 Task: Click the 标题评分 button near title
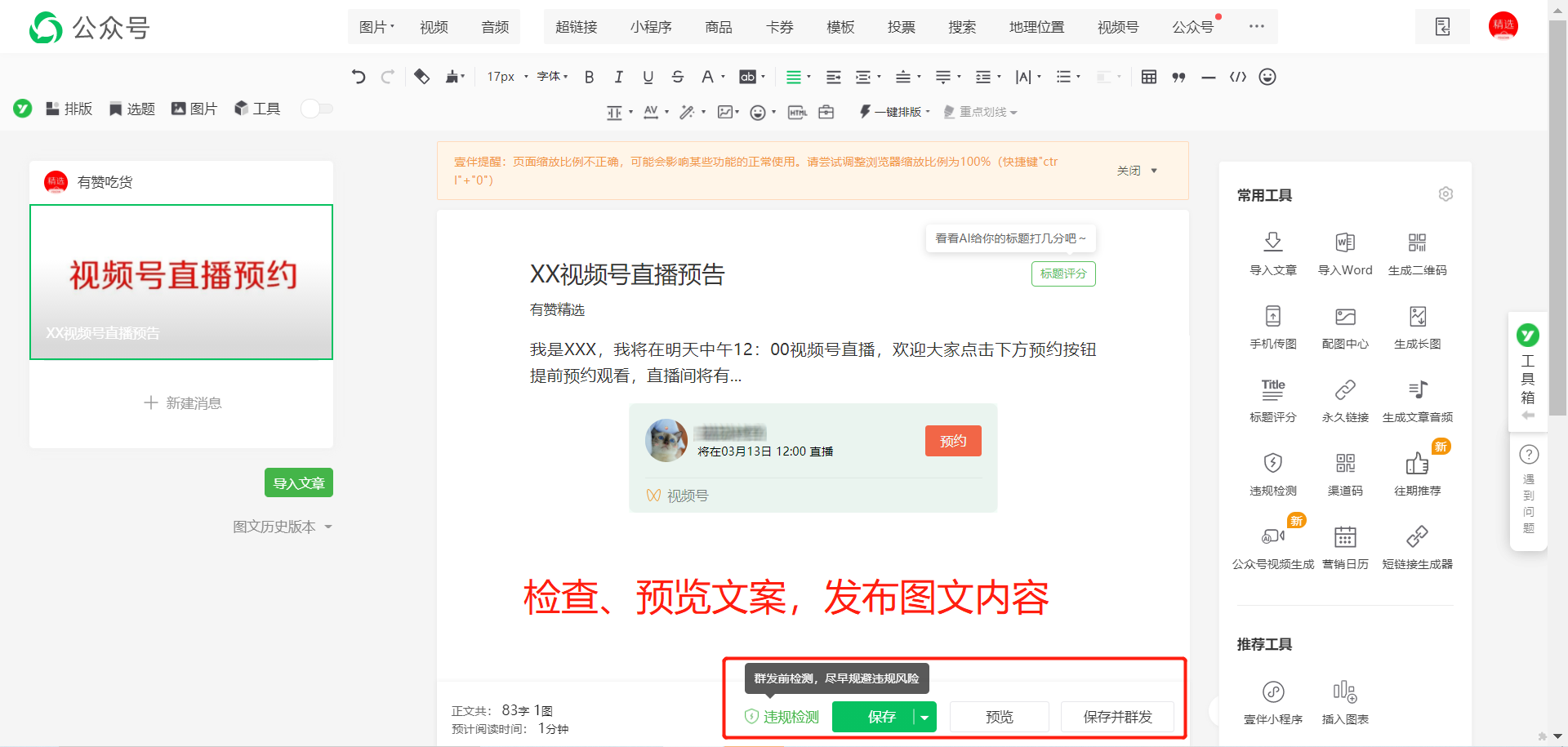pyautogui.click(x=1063, y=273)
